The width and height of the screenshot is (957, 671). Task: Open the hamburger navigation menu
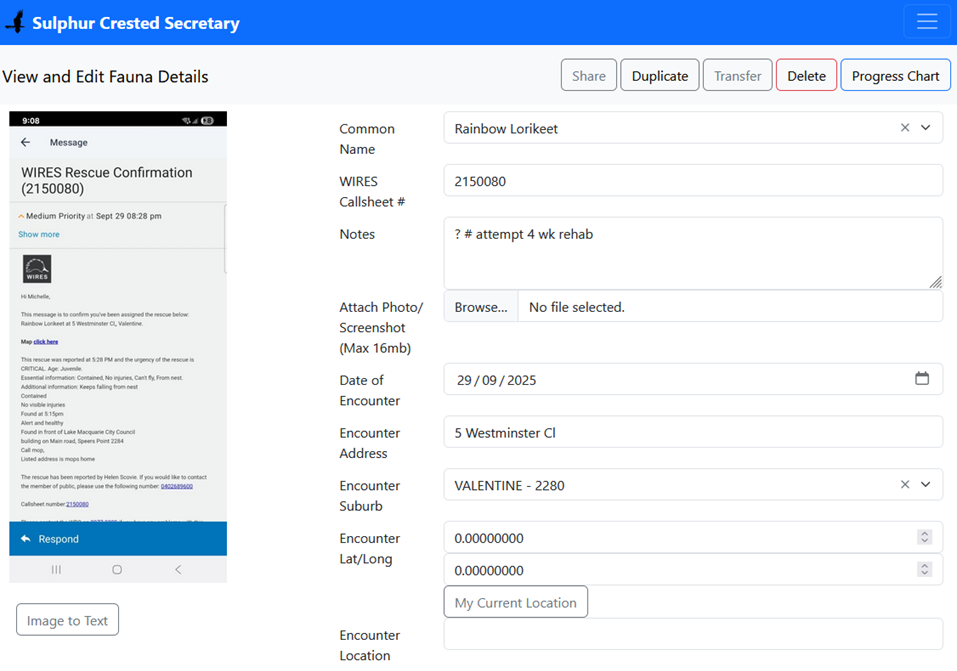tap(926, 22)
